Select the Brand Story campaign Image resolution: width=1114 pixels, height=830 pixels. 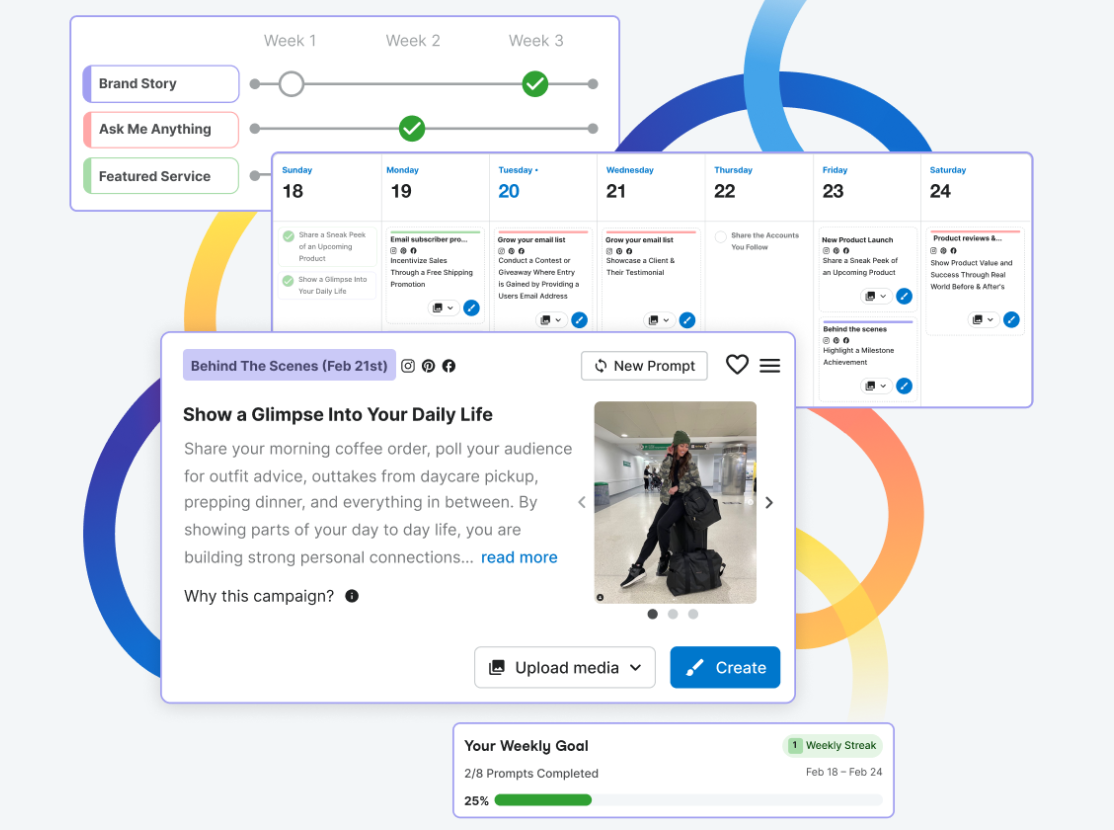coord(161,84)
